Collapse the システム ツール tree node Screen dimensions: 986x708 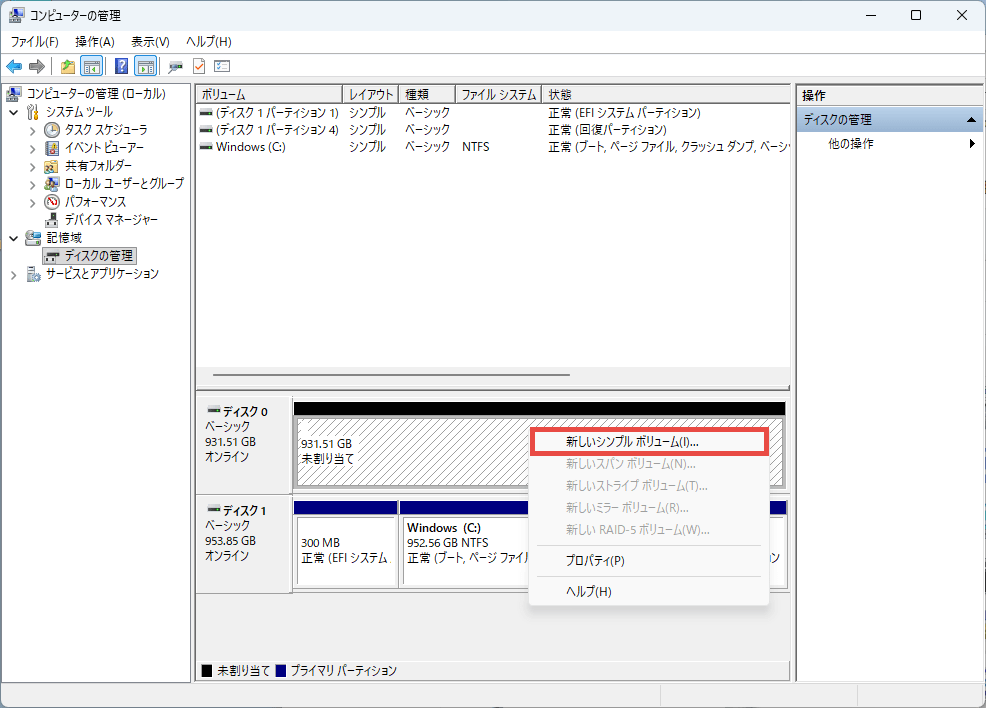coord(14,112)
